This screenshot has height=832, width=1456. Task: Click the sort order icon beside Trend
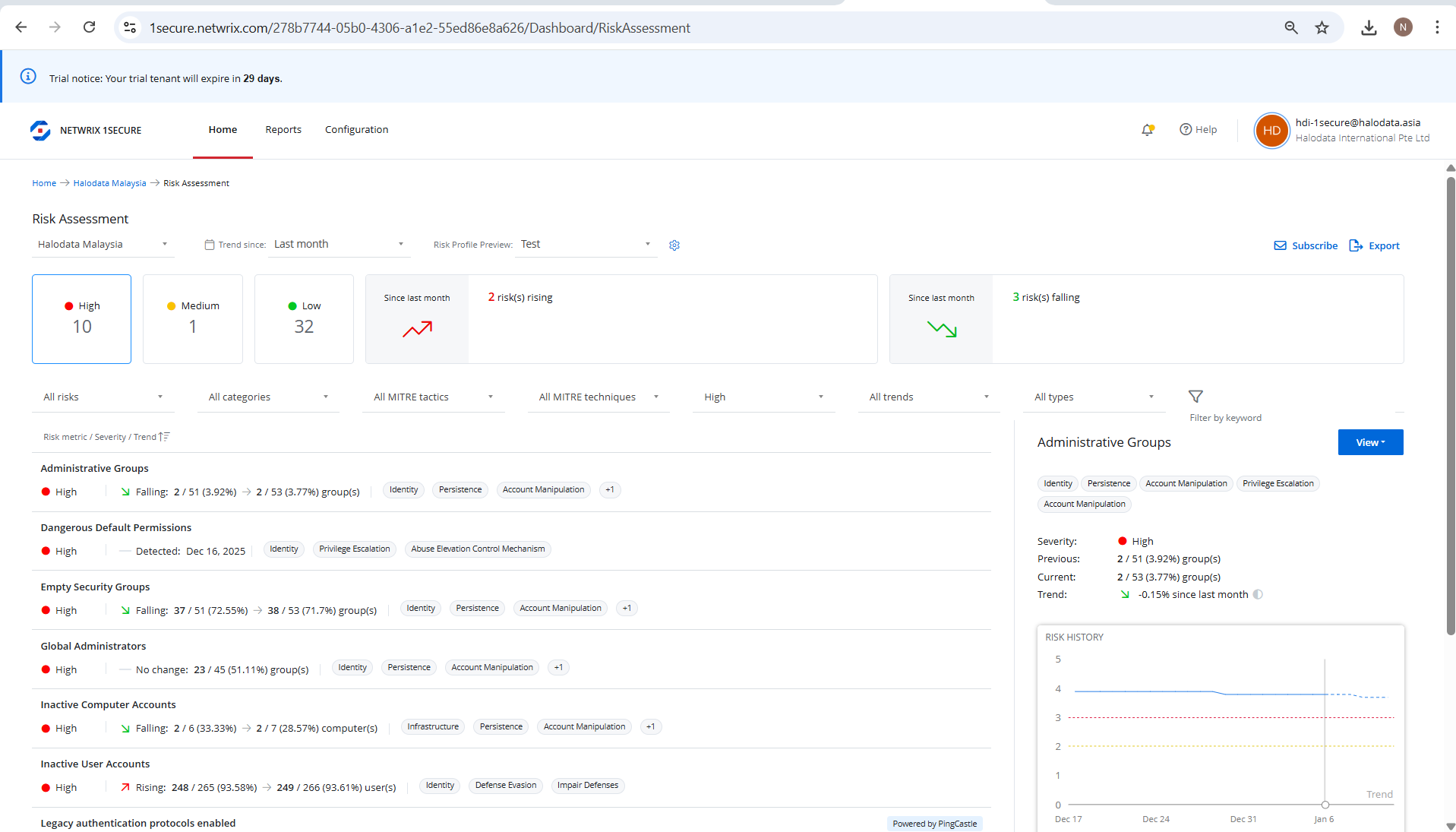[x=164, y=437]
